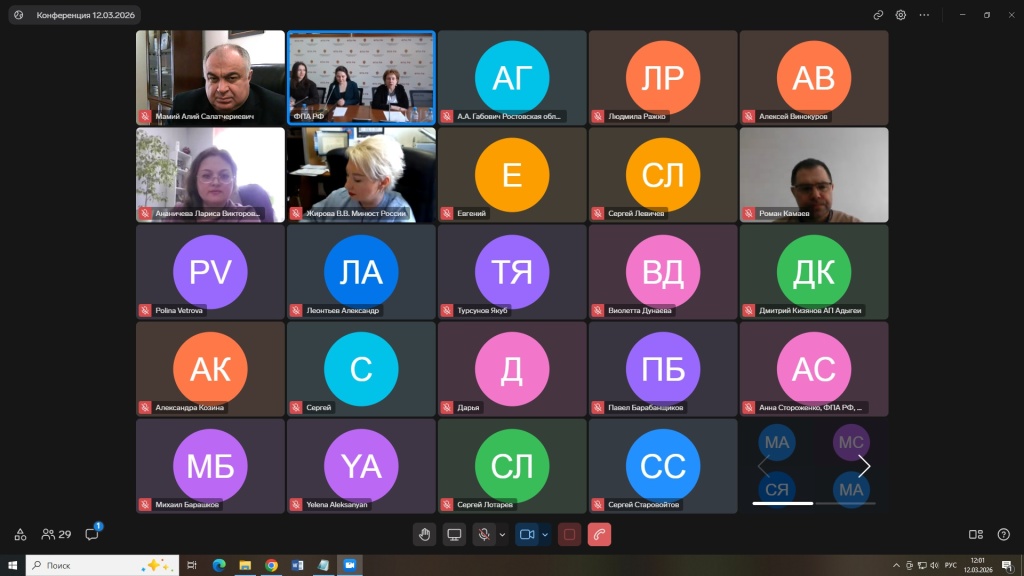The width and height of the screenshot is (1024, 576).
Task: Toggle the camera on or off
Action: coord(527,534)
